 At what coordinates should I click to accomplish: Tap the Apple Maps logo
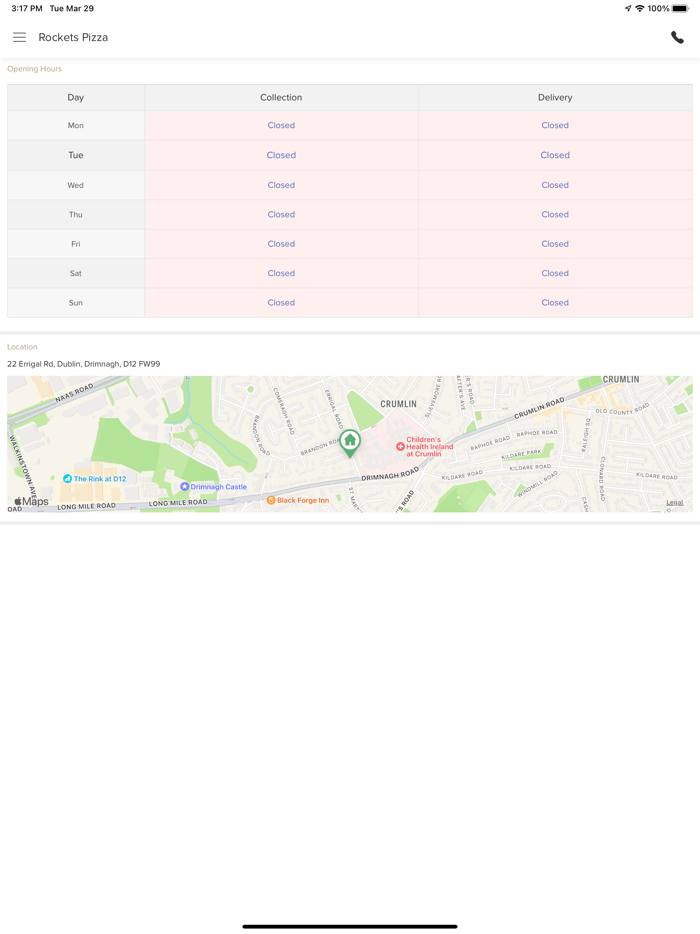(x=31, y=502)
